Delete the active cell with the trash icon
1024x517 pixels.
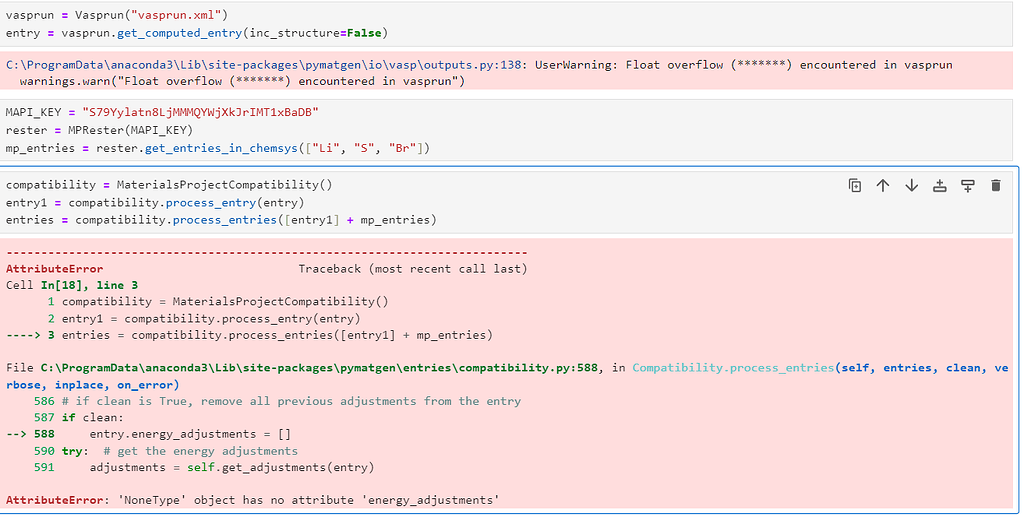(996, 186)
